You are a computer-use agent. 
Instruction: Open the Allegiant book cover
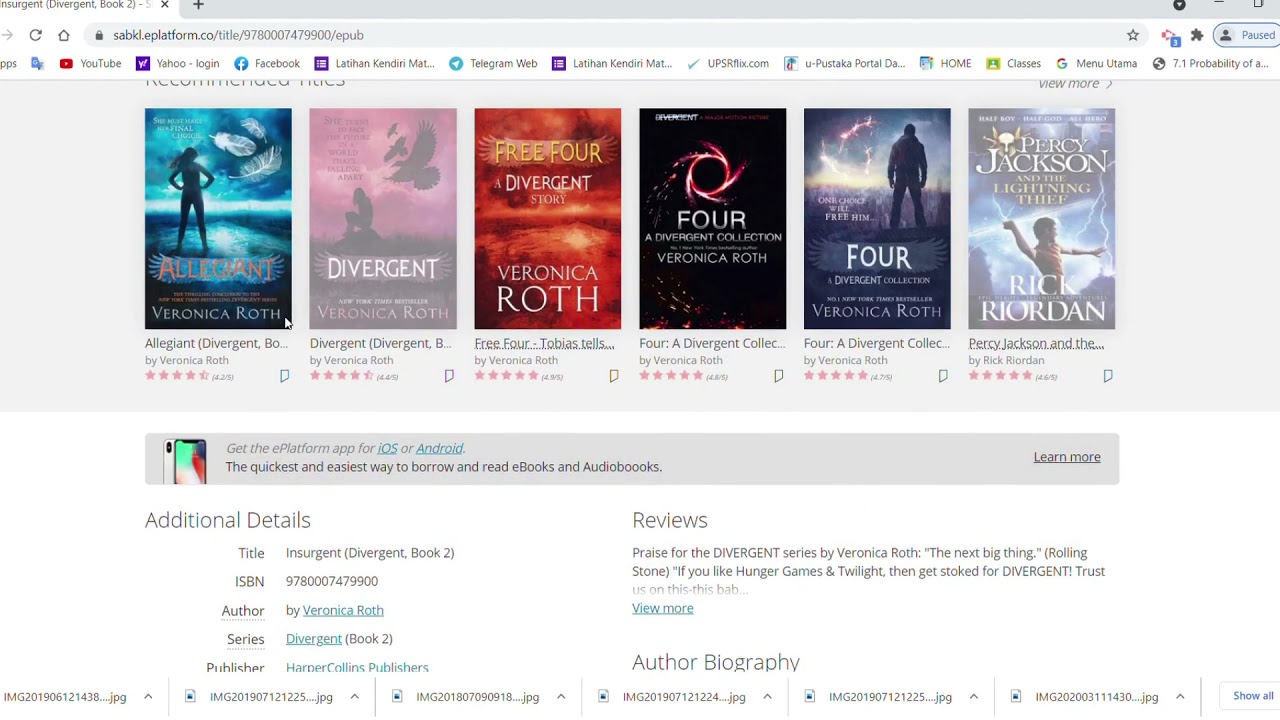click(218, 219)
